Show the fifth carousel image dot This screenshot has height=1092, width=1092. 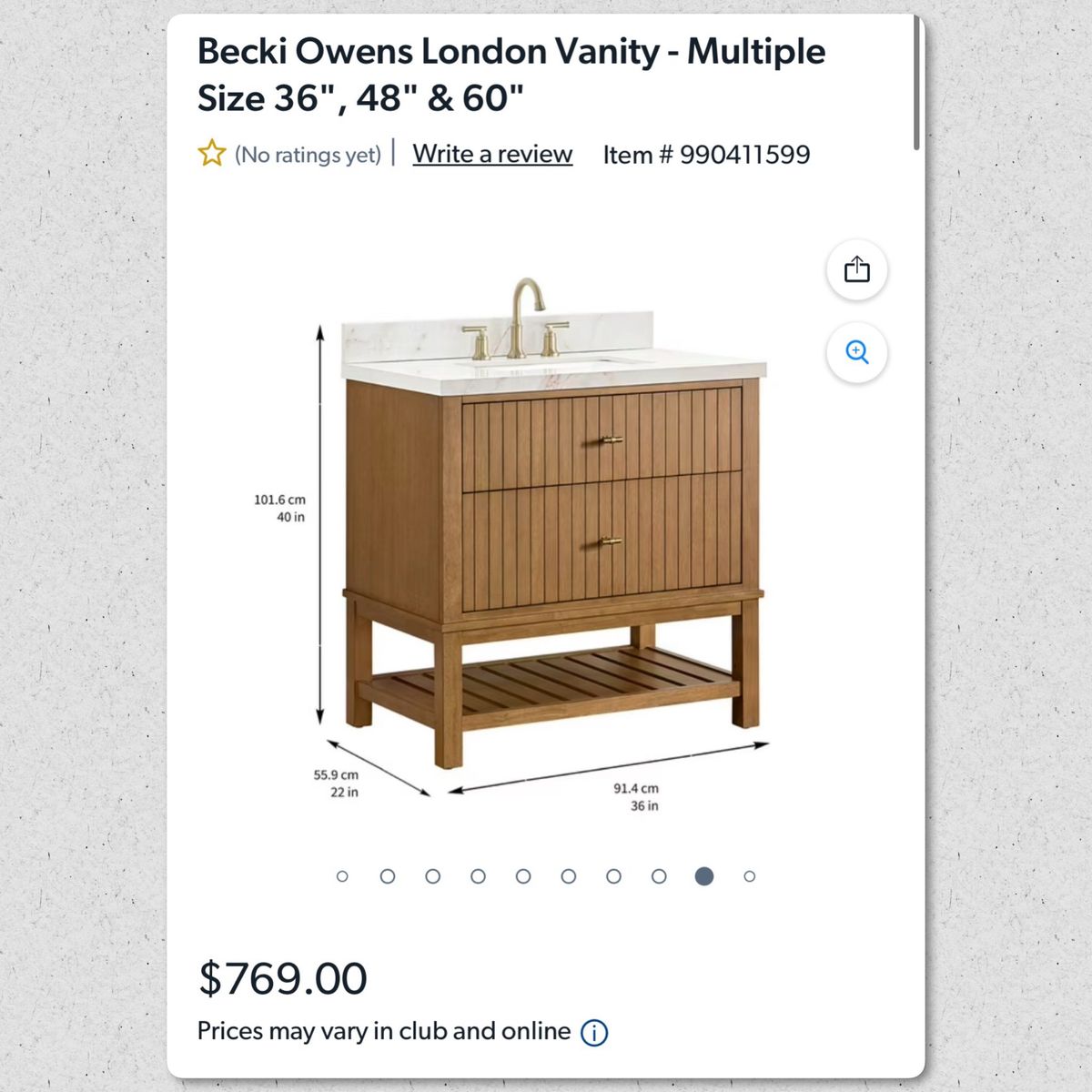pos(523,876)
